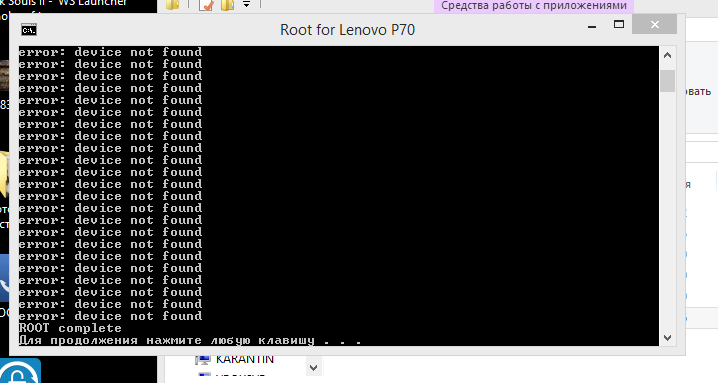
Task: Click the WS Launcher window title behind
Action: [92, 3]
